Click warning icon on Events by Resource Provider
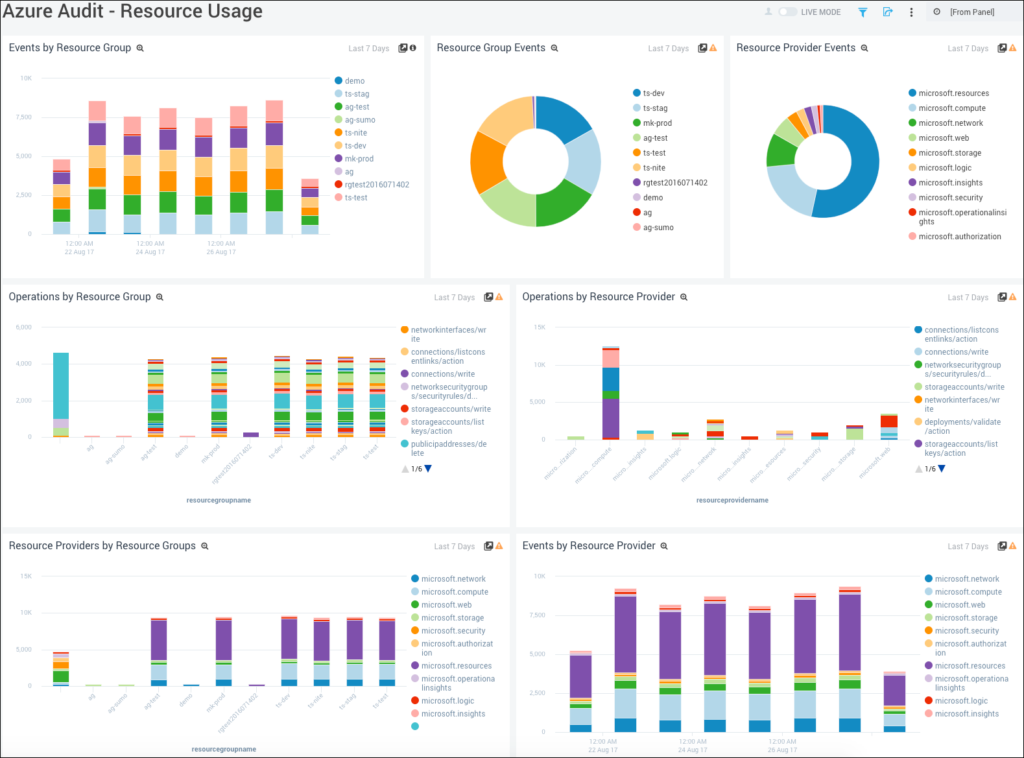Image resolution: width=1024 pixels, height=758 pixels. [1013, 546]
